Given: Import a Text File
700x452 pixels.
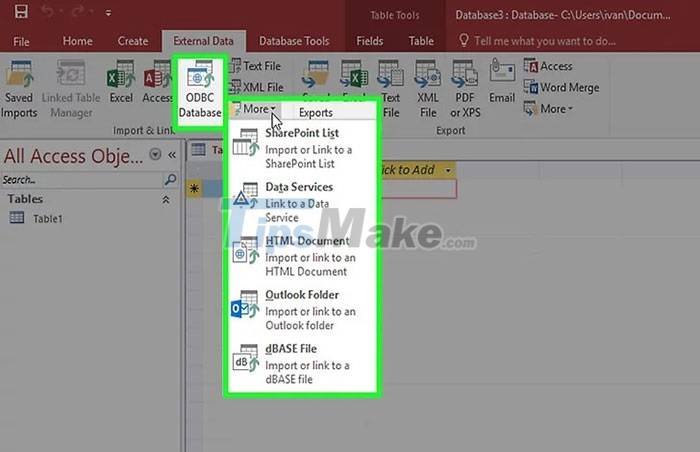Looking at the screenshot, I should pyautogui.click(x=255, y=66).
